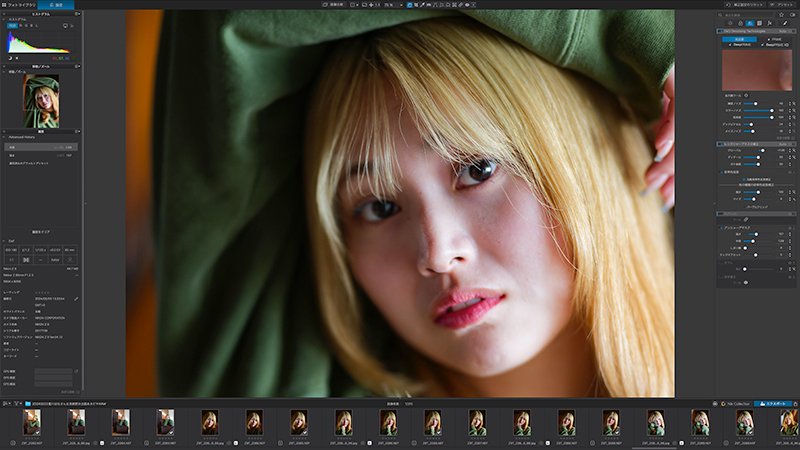
Task: Click the navigator preview thumbnail
Action: point(41,101)
